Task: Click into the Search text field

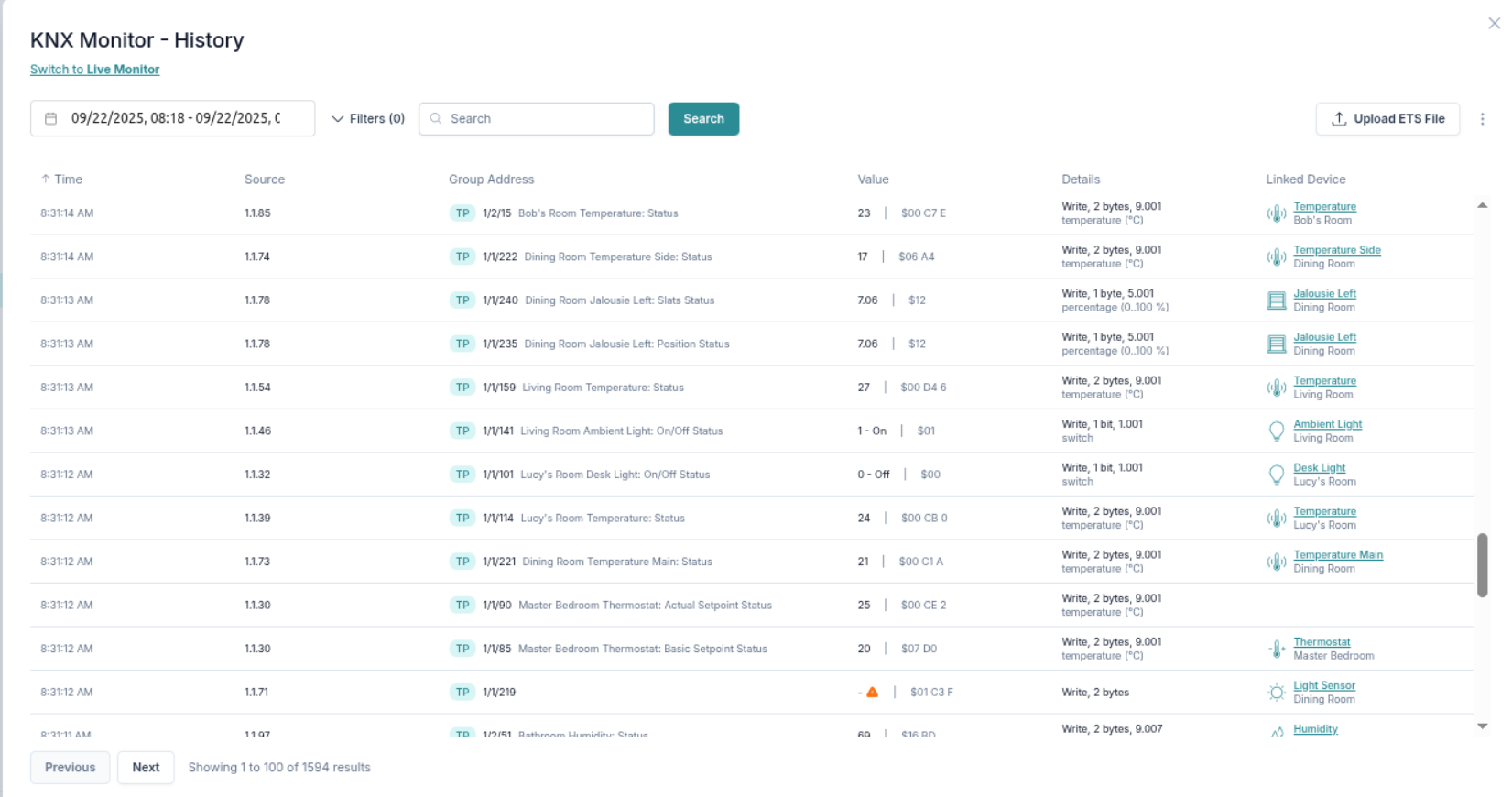Action: point(546,119)
